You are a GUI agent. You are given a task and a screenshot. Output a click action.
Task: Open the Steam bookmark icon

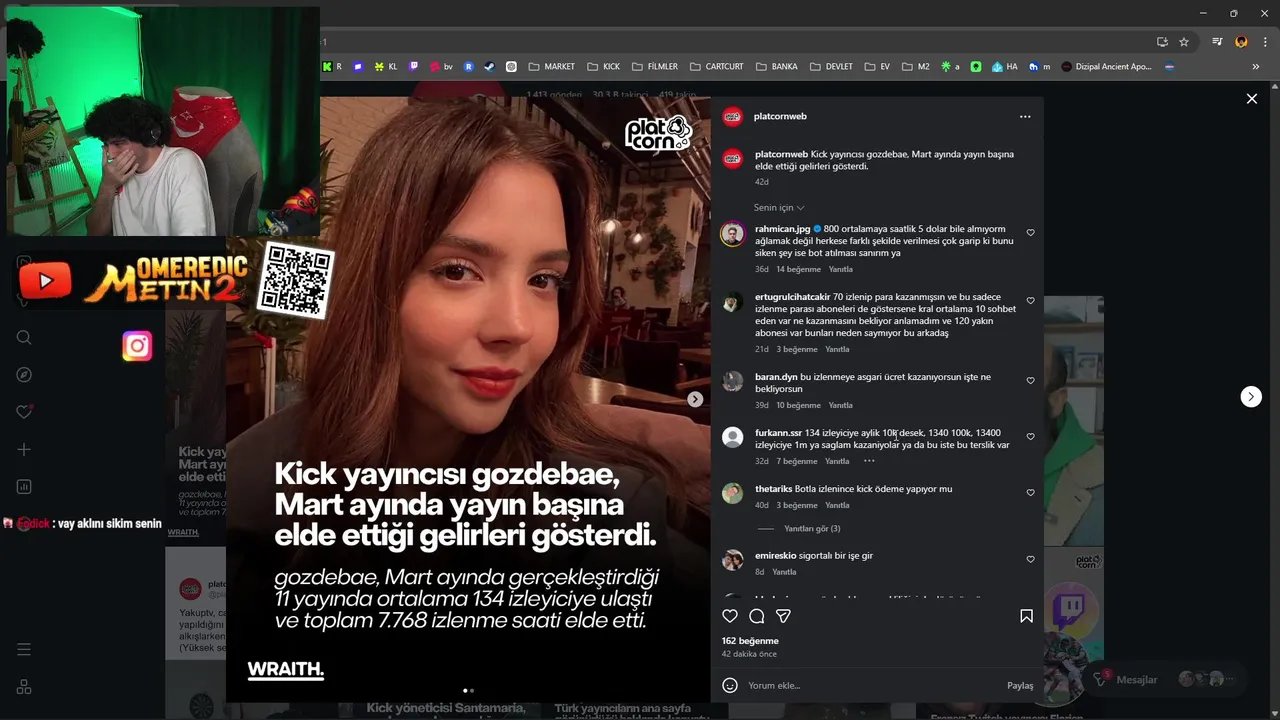click(489, 67)
